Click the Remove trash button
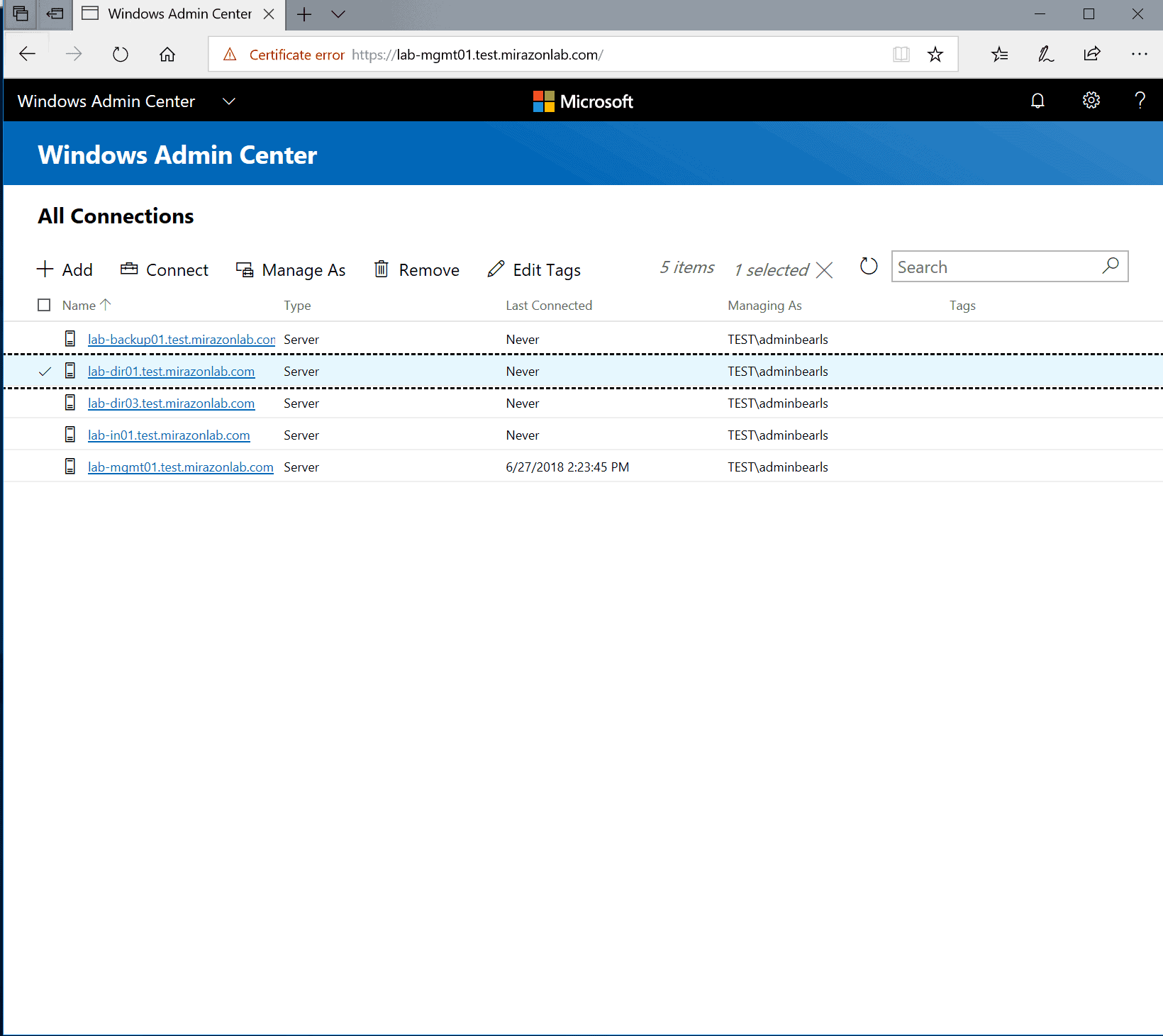Viewport: 1163px width, 1036px height. 417,269
